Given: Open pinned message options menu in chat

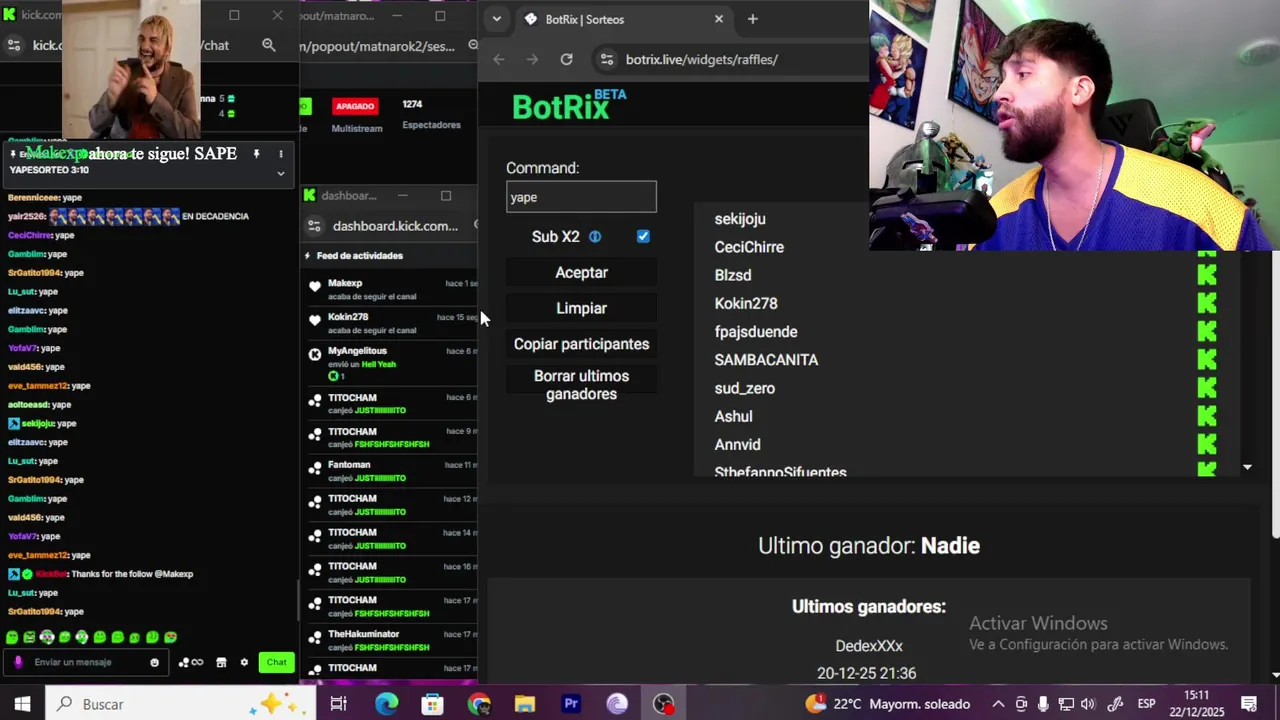Looking at the screenshot, I should click(281, 154).
